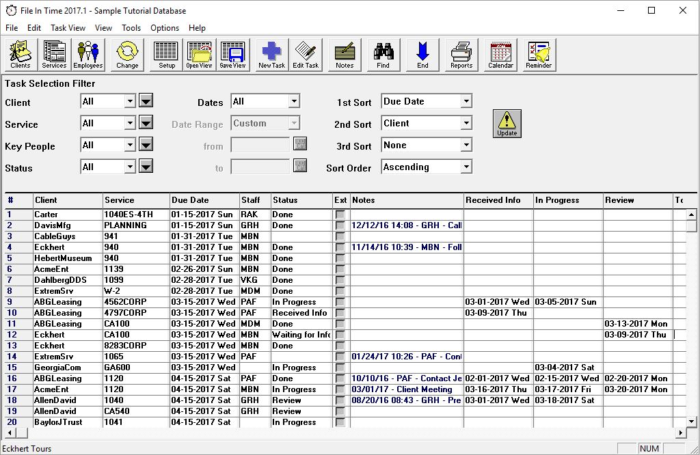The image size is (700, 455).
Task: Toggle Ext checkbox for row 15 GeorgiaCom
Action: [340, 367]
